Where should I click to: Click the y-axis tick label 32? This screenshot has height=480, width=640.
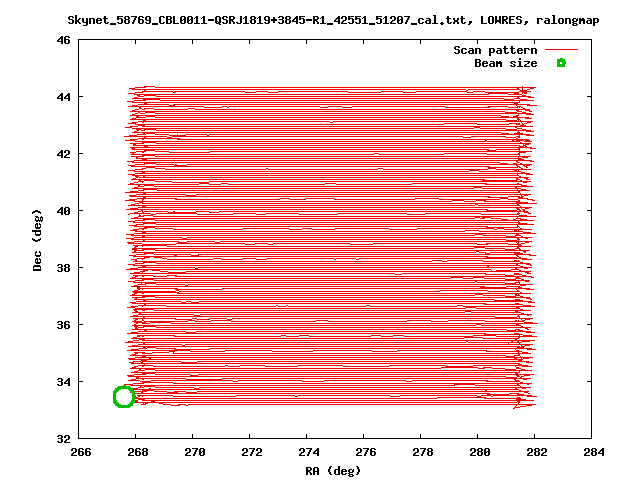pos(63,439)
